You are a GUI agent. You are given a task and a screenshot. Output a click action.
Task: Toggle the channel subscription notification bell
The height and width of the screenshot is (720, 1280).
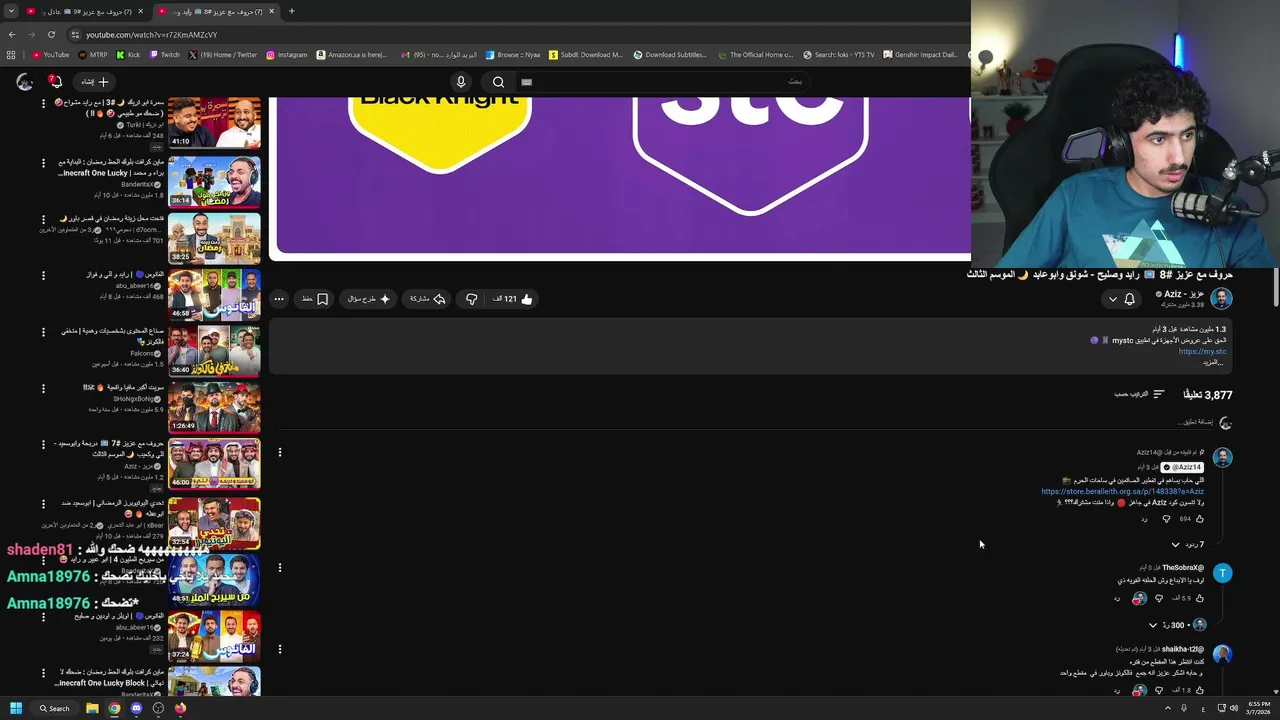coord(1130,299)
